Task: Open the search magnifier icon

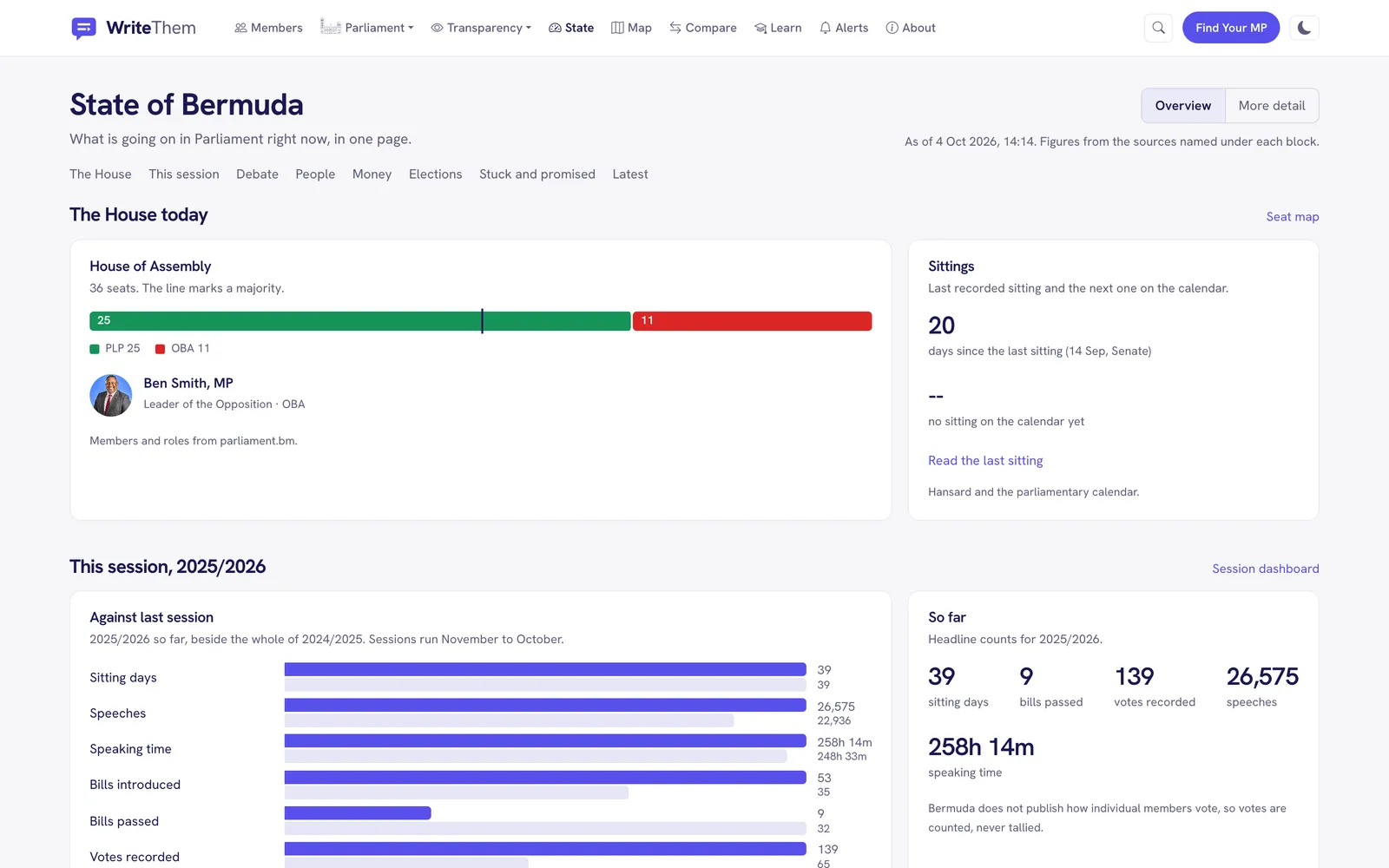Action: click(1158, 28)
